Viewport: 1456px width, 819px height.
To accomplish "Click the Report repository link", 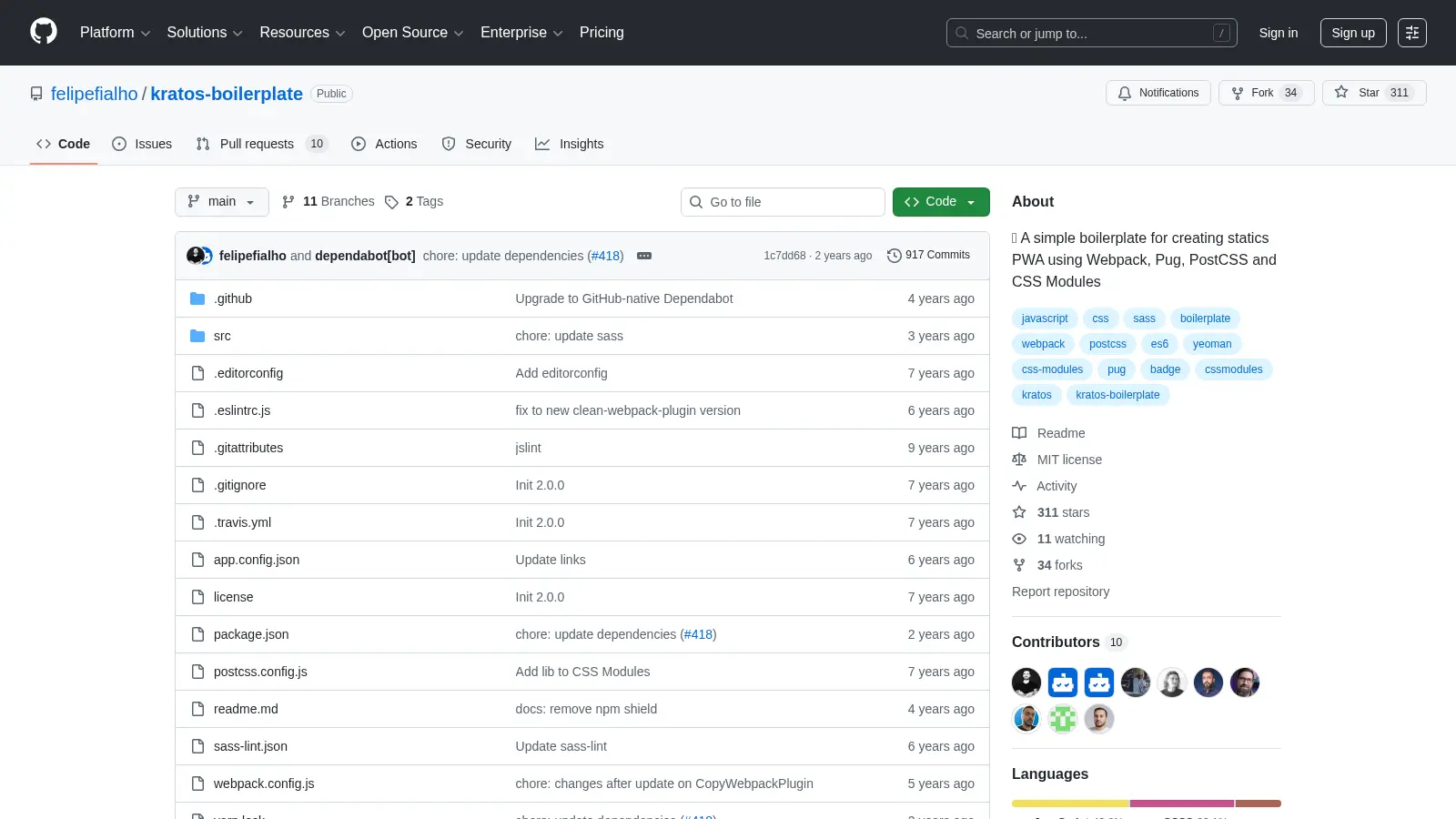I will pos(1061,591).
